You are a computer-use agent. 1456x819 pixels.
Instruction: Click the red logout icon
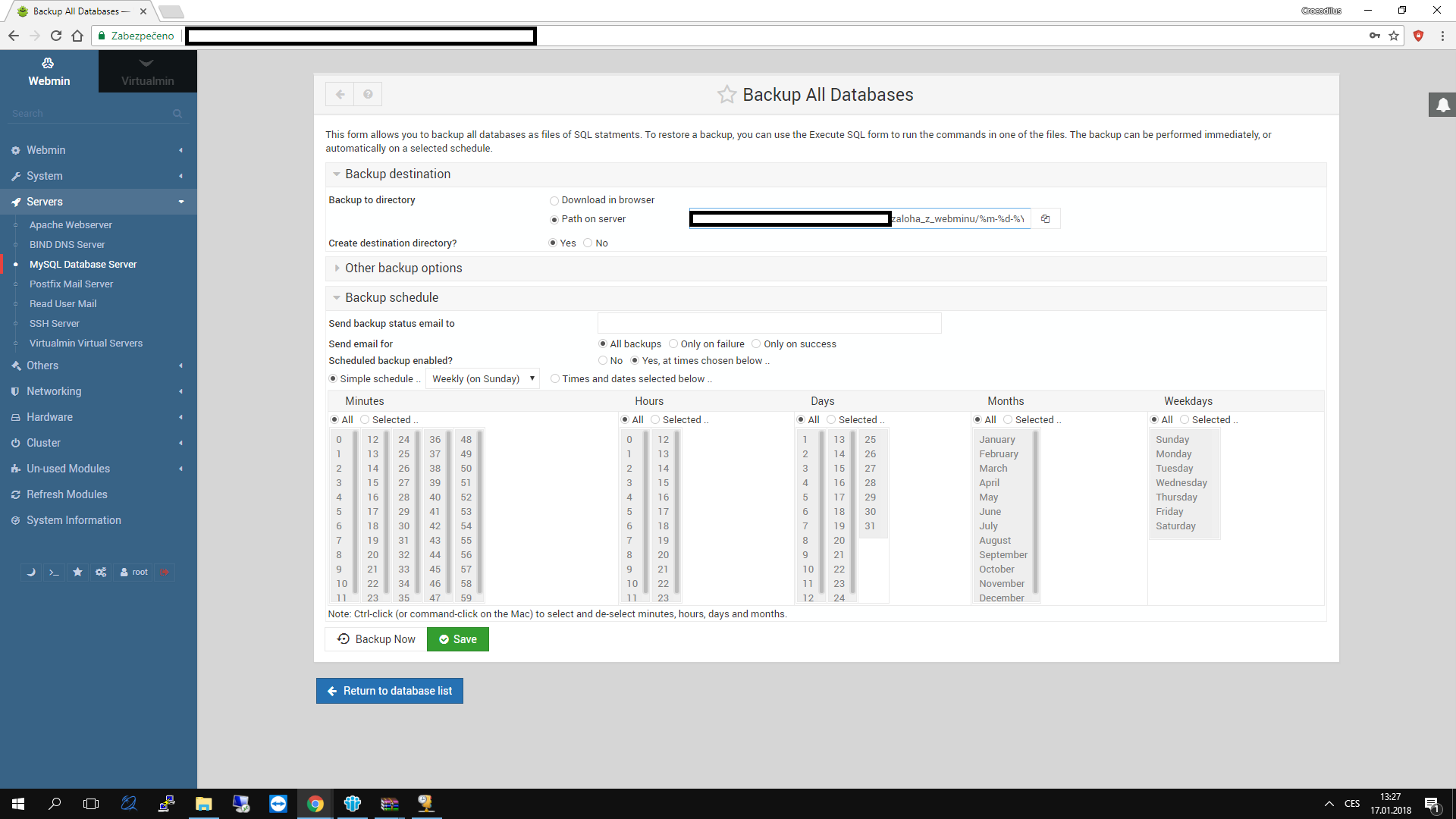tap(165, 573)
